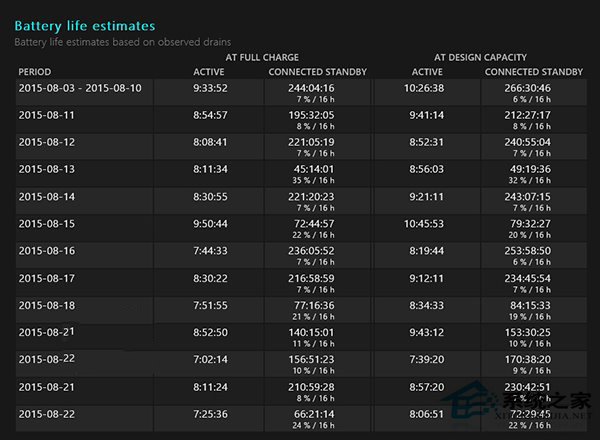Click the AT FULL CHARGE header
Viewport: 600px width, 440px height.
(x=262, y=58)
